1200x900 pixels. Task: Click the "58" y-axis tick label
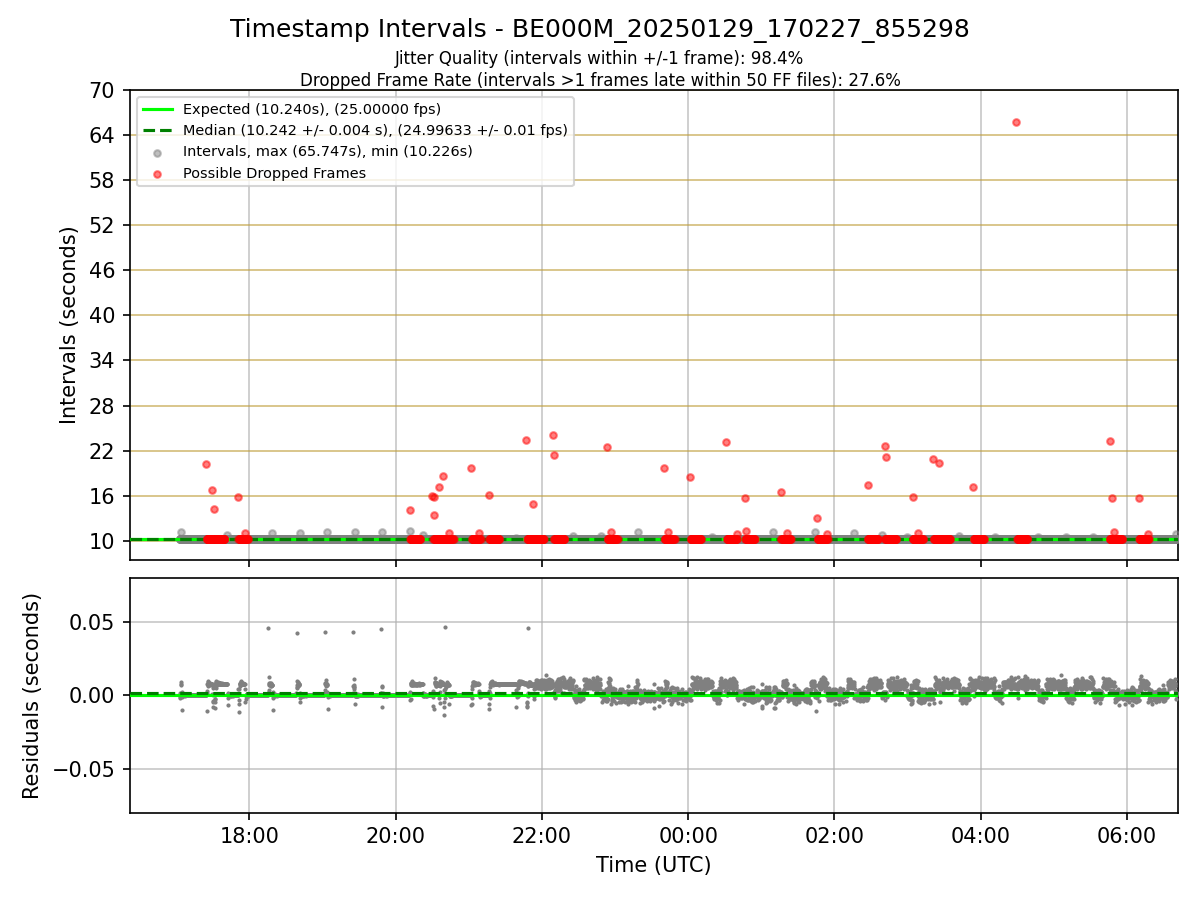click(x=102, y=180)
